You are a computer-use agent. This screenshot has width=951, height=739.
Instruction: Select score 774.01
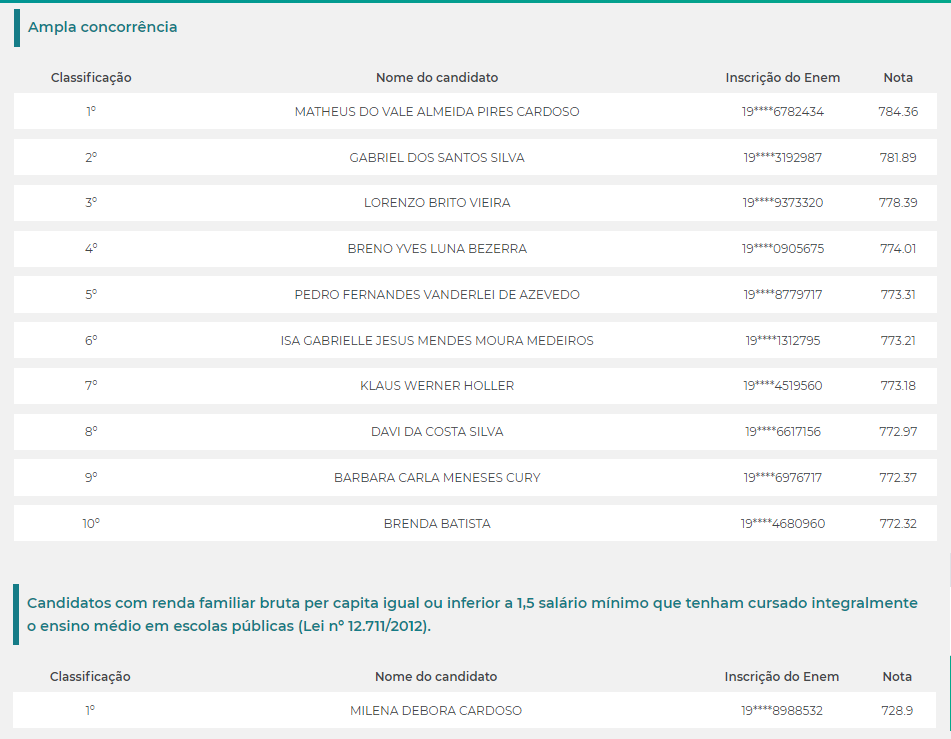click(898, 249)
